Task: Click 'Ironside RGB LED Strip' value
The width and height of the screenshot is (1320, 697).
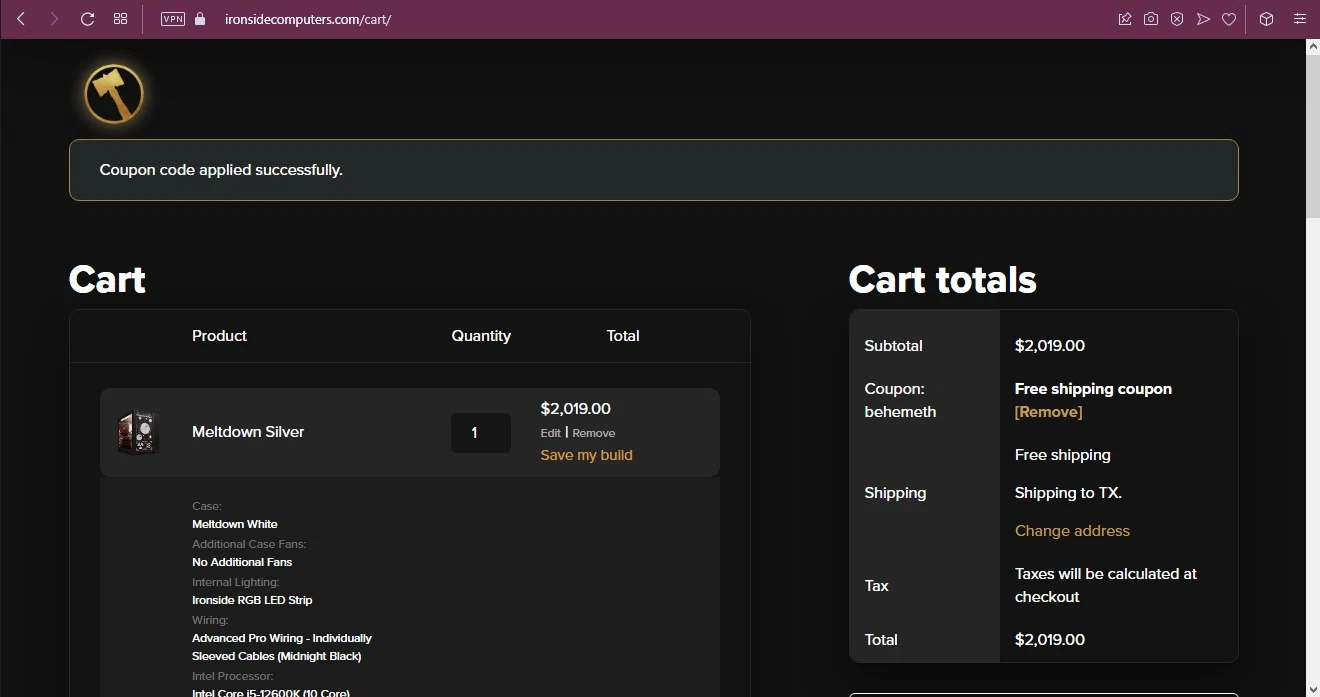Action: click(x=252, y=600)
